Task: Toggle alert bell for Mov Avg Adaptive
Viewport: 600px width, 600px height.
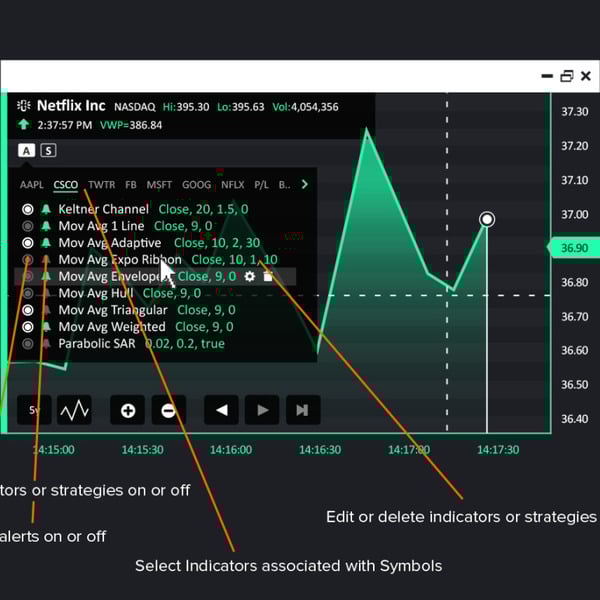Action: click(x=46, y=243)
